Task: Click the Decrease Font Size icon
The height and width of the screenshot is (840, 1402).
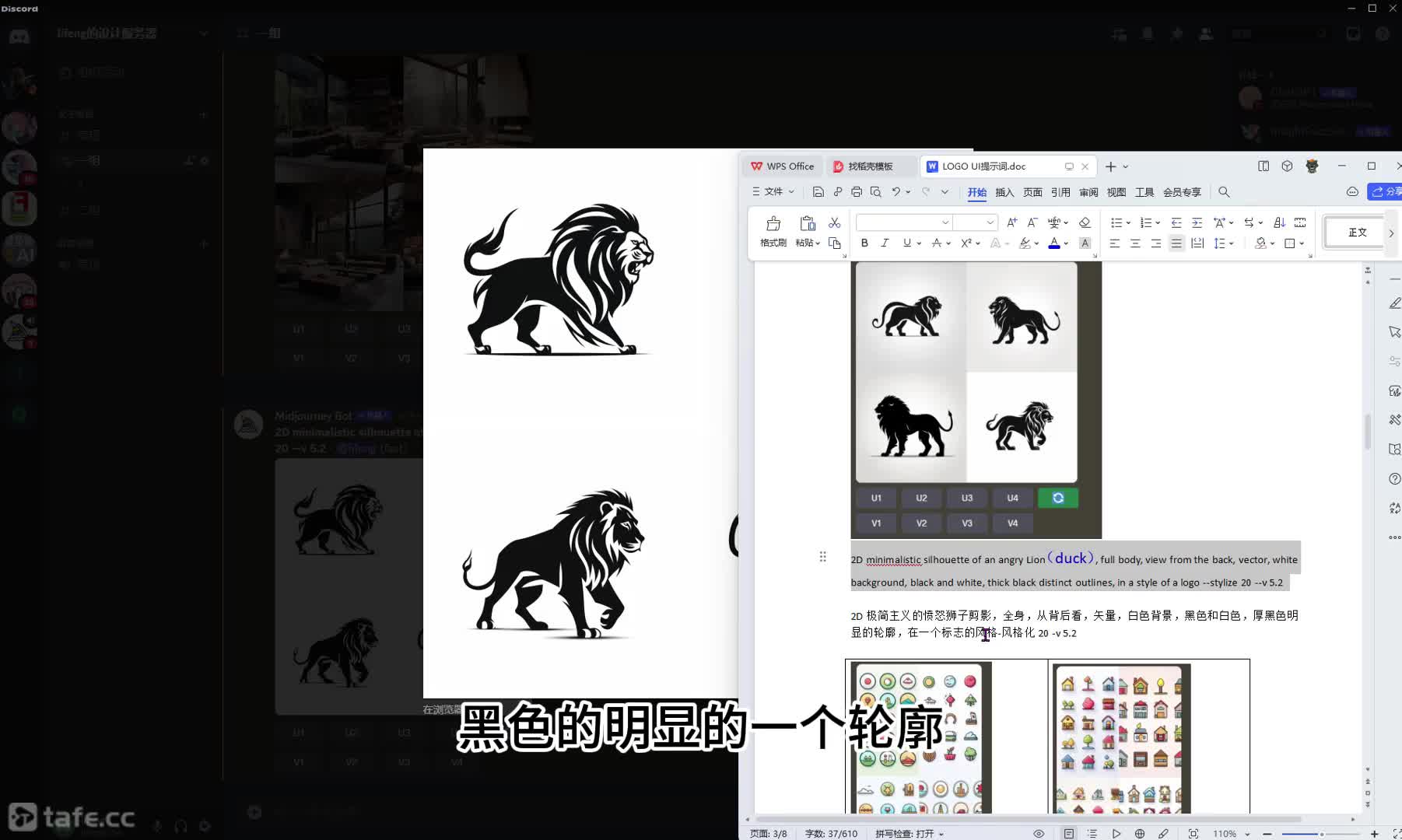Action: [1032, 222]
